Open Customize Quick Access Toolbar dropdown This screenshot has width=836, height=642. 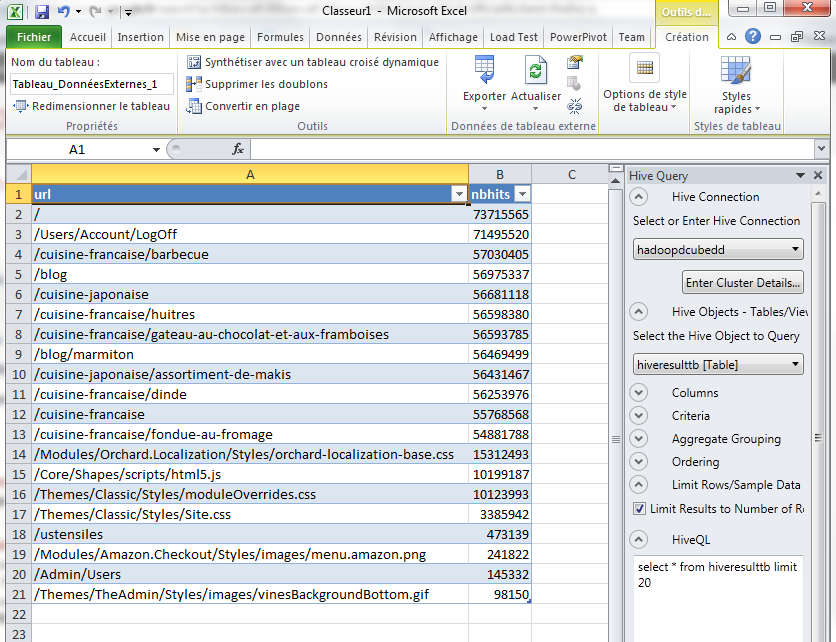[x=128, y=12]
